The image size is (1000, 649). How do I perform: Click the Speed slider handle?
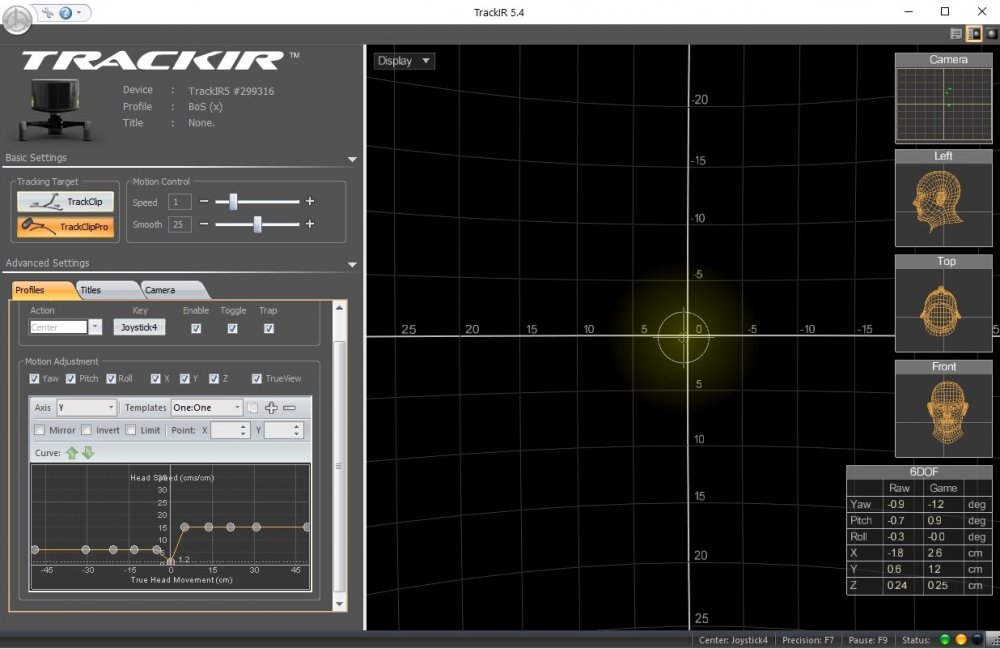pyautogui.click(x=233, y=202)
